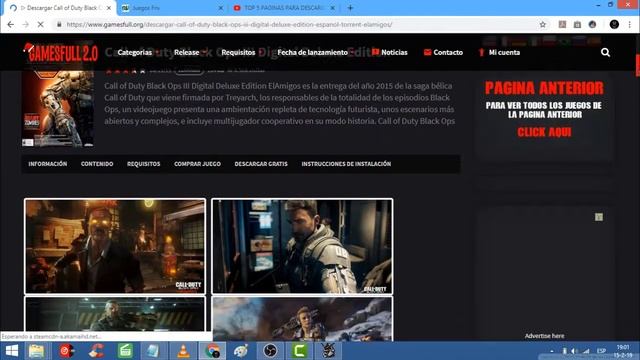This screenshot has height=360, width=640.
Task: Click the small ad info icon
Action: point(599,217)
